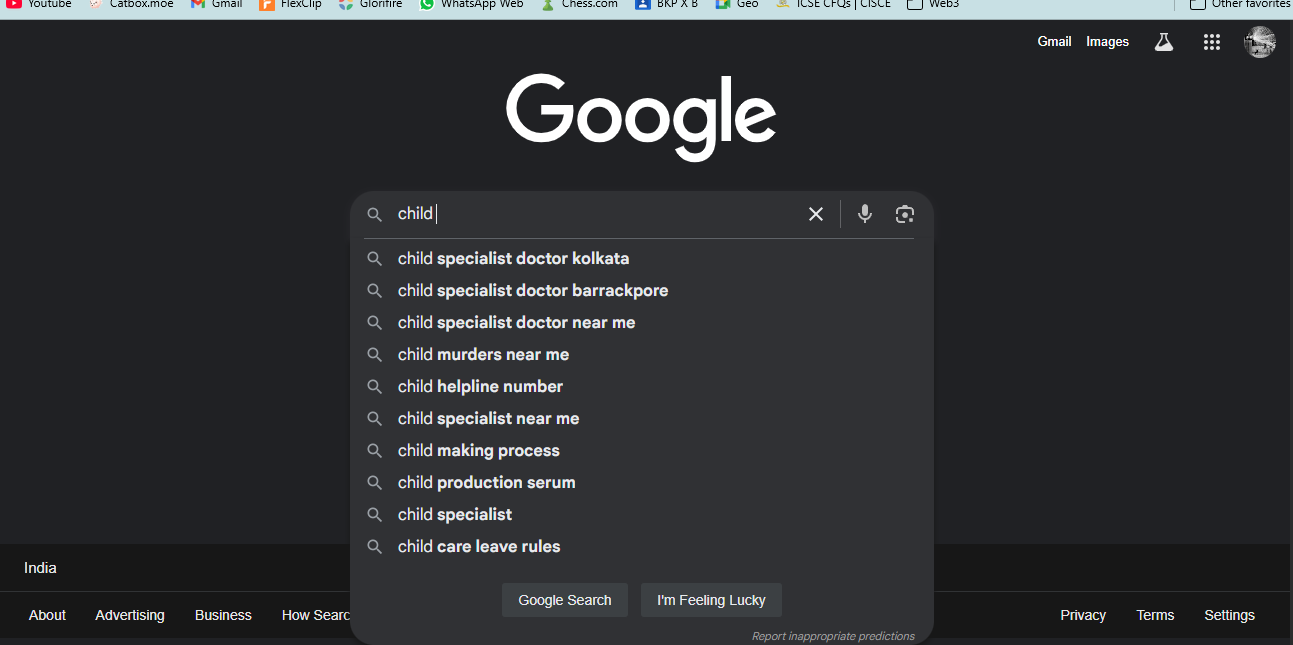Select 'child specialist doctor barrackpore' suggestion

tap(532, 291)
